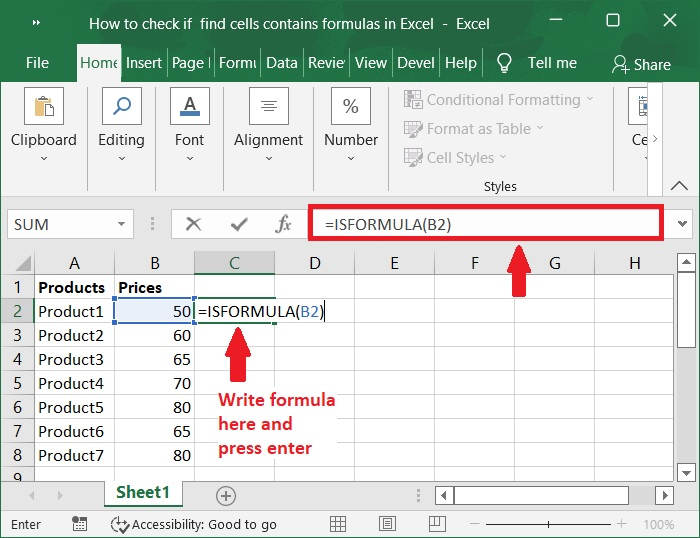Click the horizontal scrollbar left arrow
This screenshot has height=538, width=700.
444,496
